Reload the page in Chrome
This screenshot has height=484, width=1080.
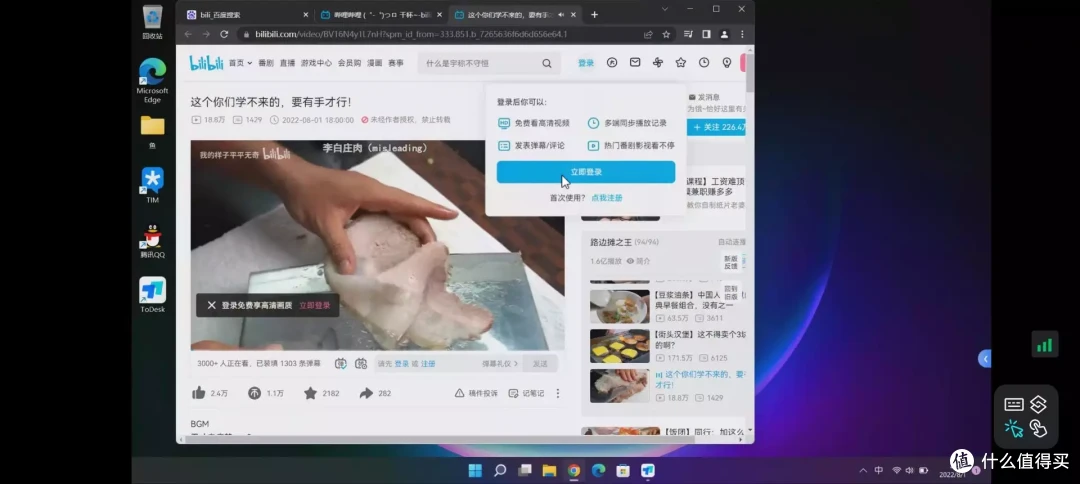tap(224, 34)
